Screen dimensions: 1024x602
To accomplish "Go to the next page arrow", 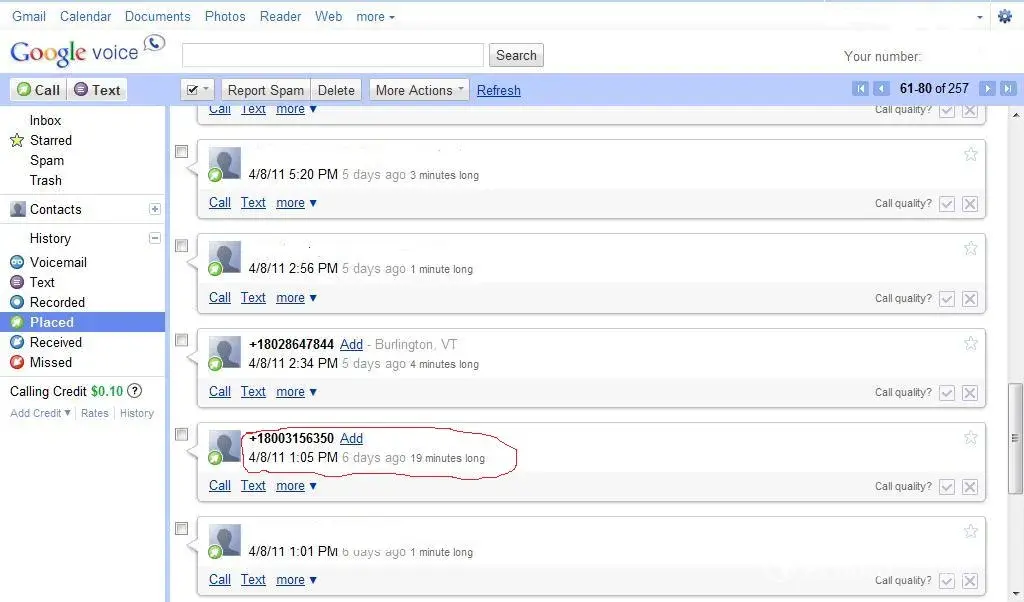I will [987, 89].
